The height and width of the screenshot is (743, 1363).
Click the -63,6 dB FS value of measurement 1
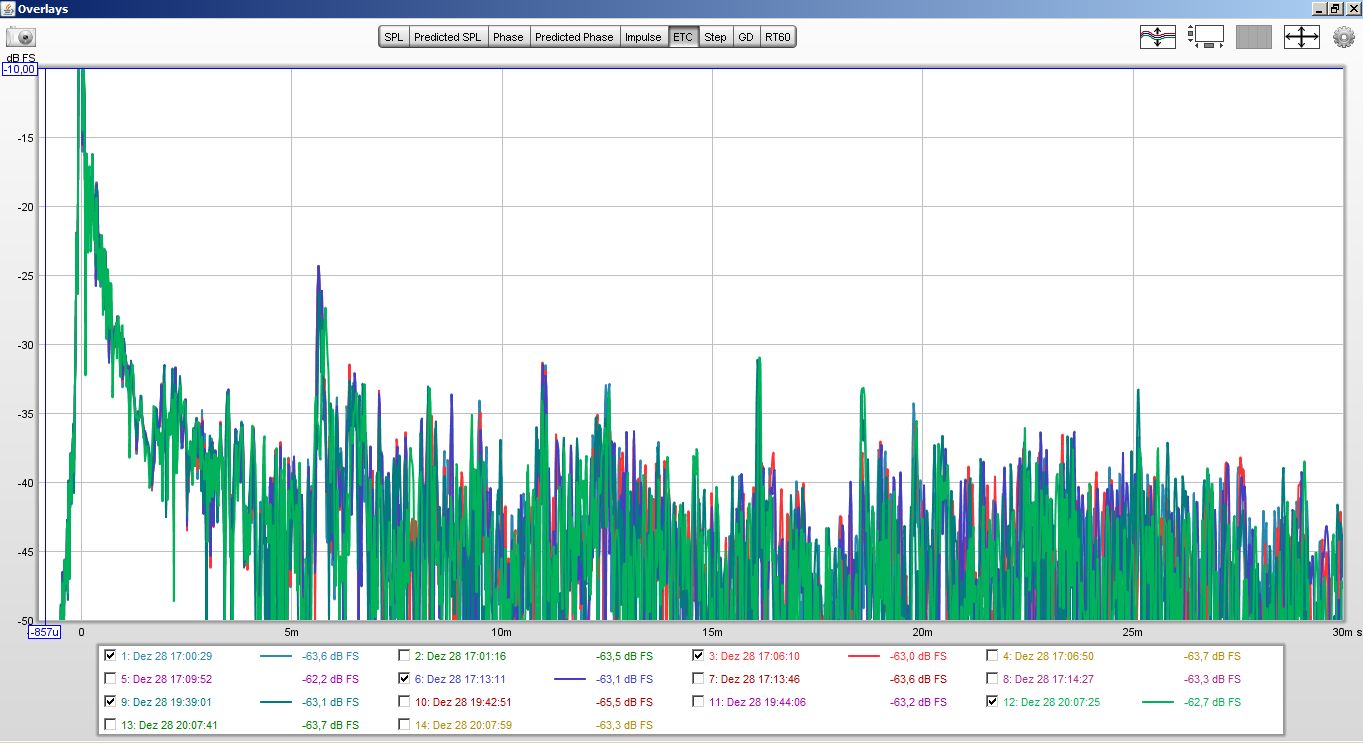330,657
